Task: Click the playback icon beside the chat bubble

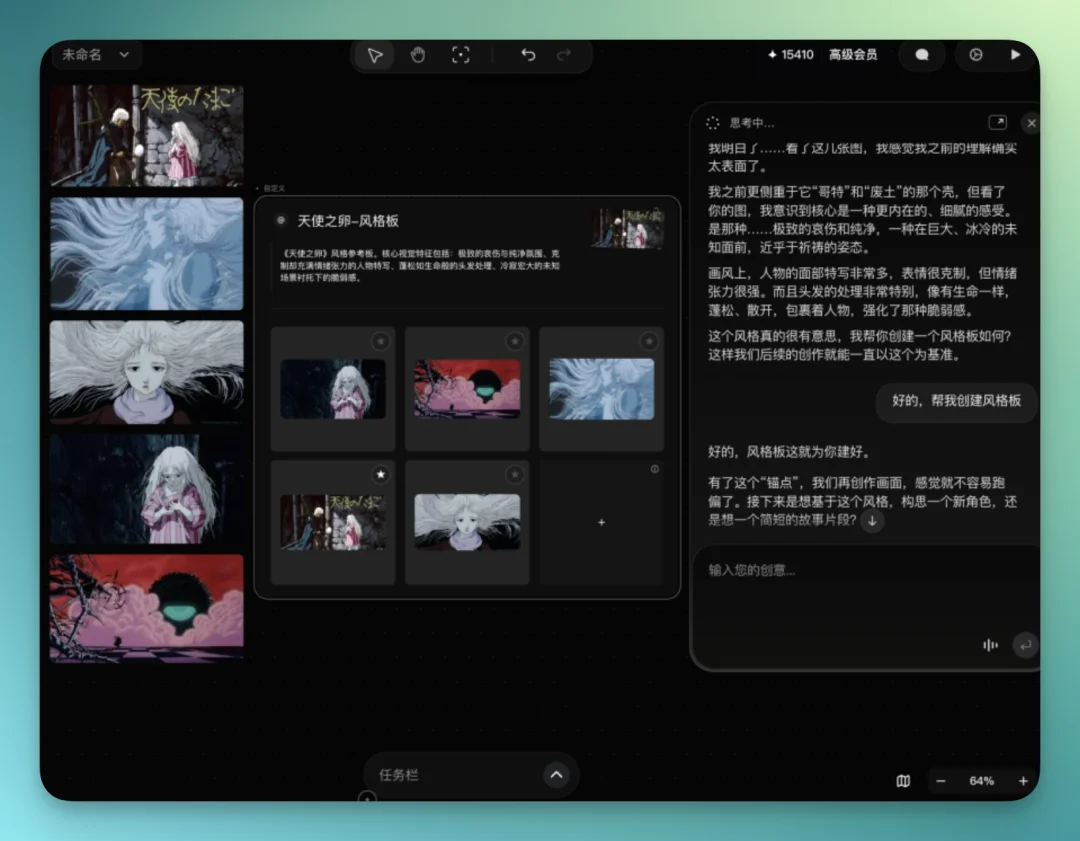Action: point(975,55)
